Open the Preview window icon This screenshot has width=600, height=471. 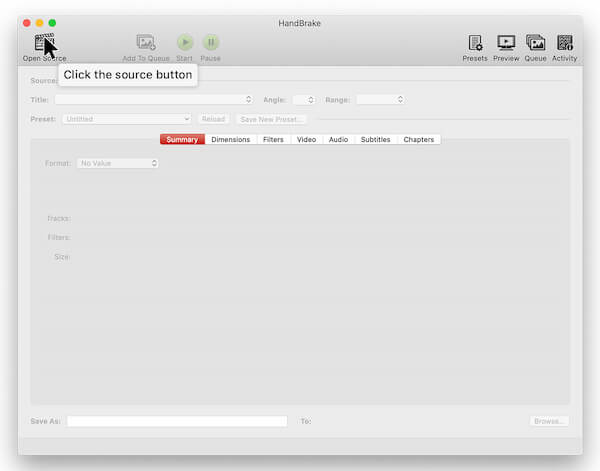506,42
